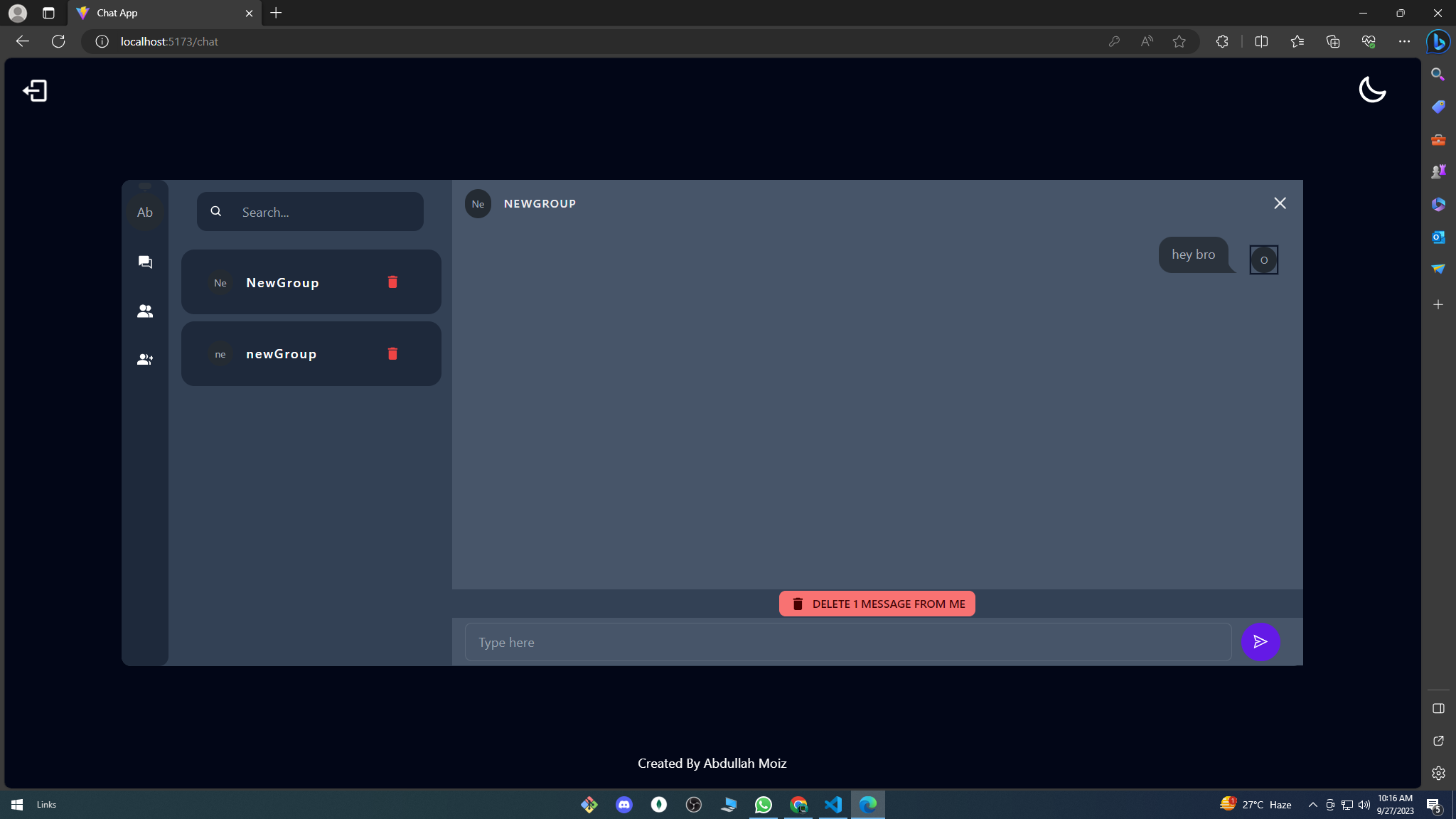Click the Type here message input field

point(846,642)
